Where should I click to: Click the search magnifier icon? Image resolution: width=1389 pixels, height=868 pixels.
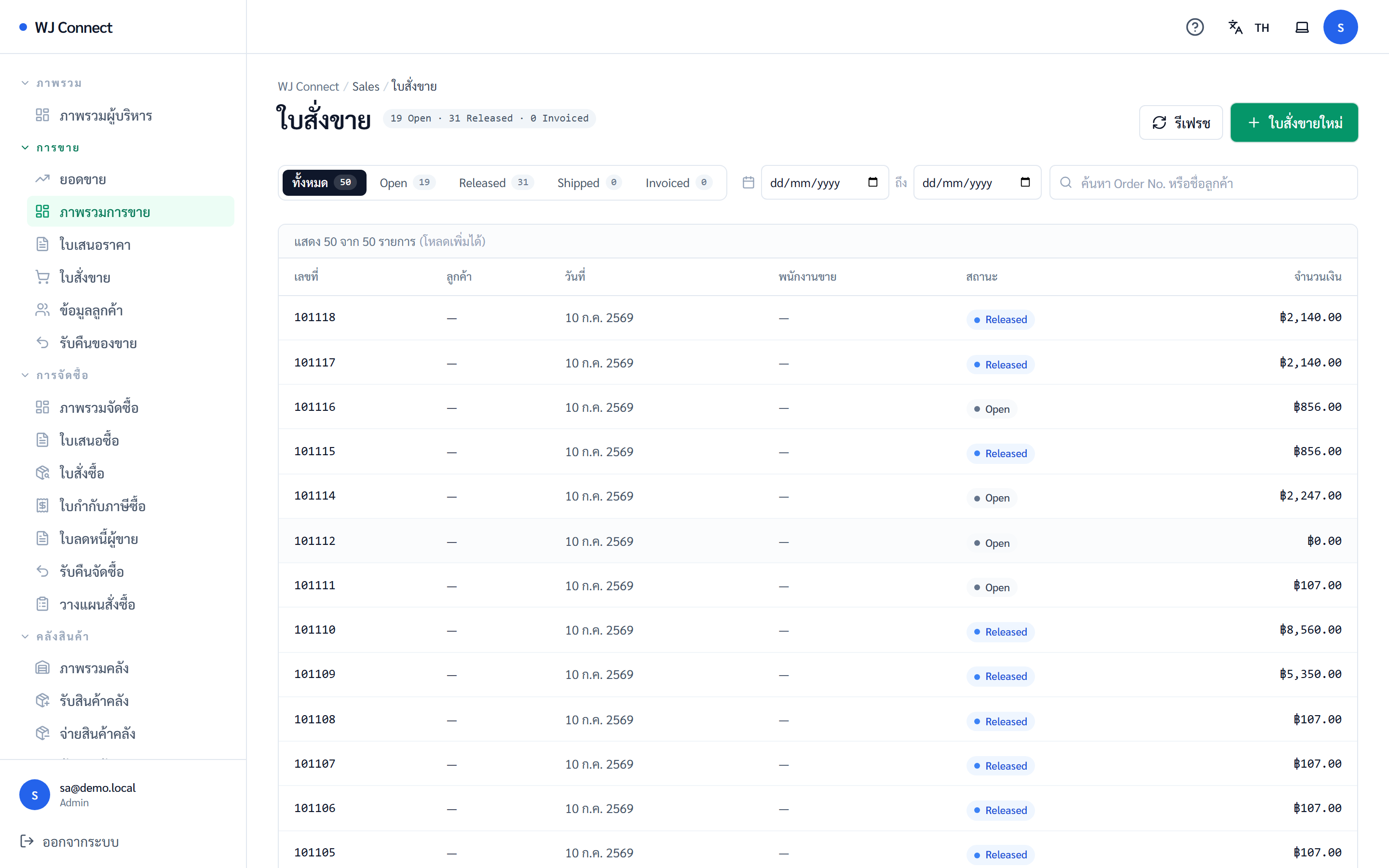pos(1065,183)
